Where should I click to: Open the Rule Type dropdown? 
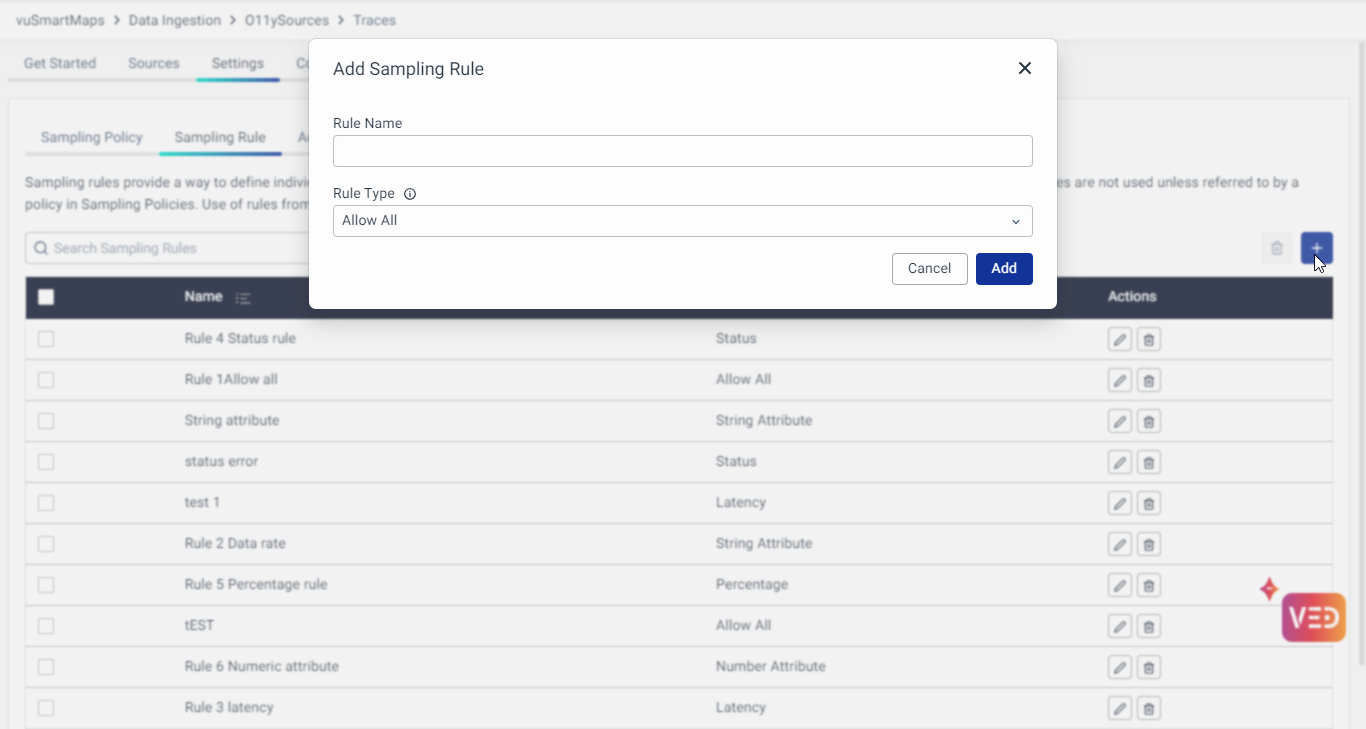(682, 221)
